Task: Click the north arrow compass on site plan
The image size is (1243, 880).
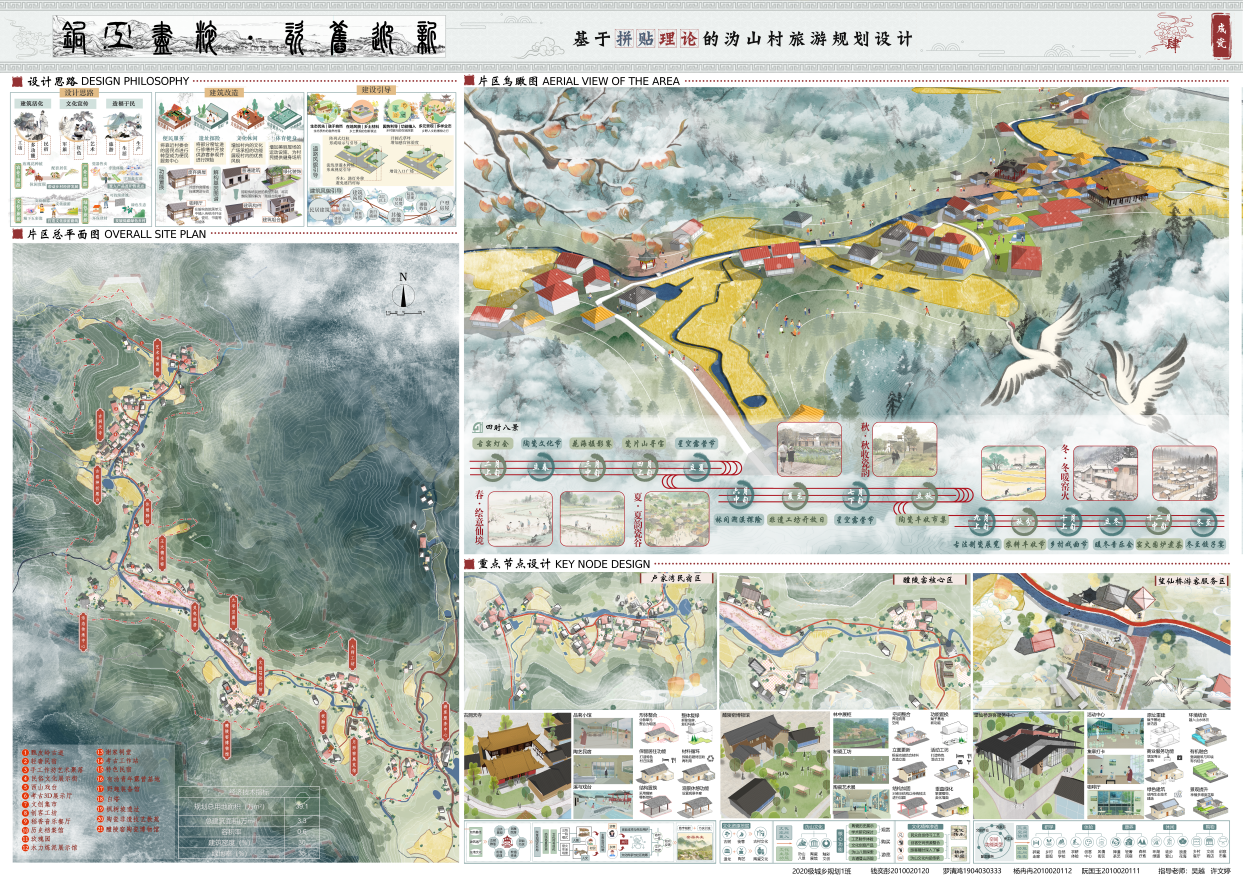Action: click(404, 296)
